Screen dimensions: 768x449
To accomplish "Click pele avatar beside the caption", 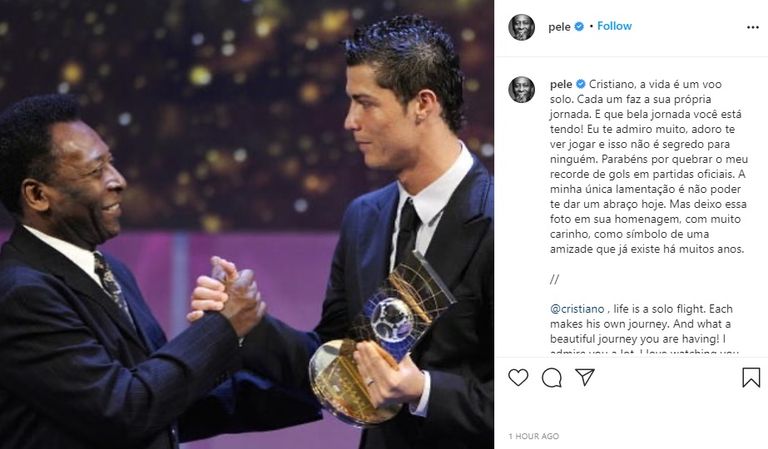I will tap(521, 89).
